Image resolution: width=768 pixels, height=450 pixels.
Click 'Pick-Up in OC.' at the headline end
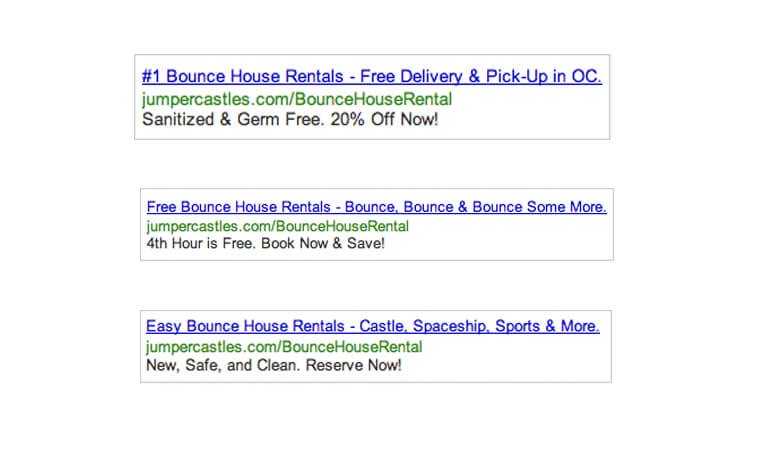pyautogui.click(x=544, y=76)
